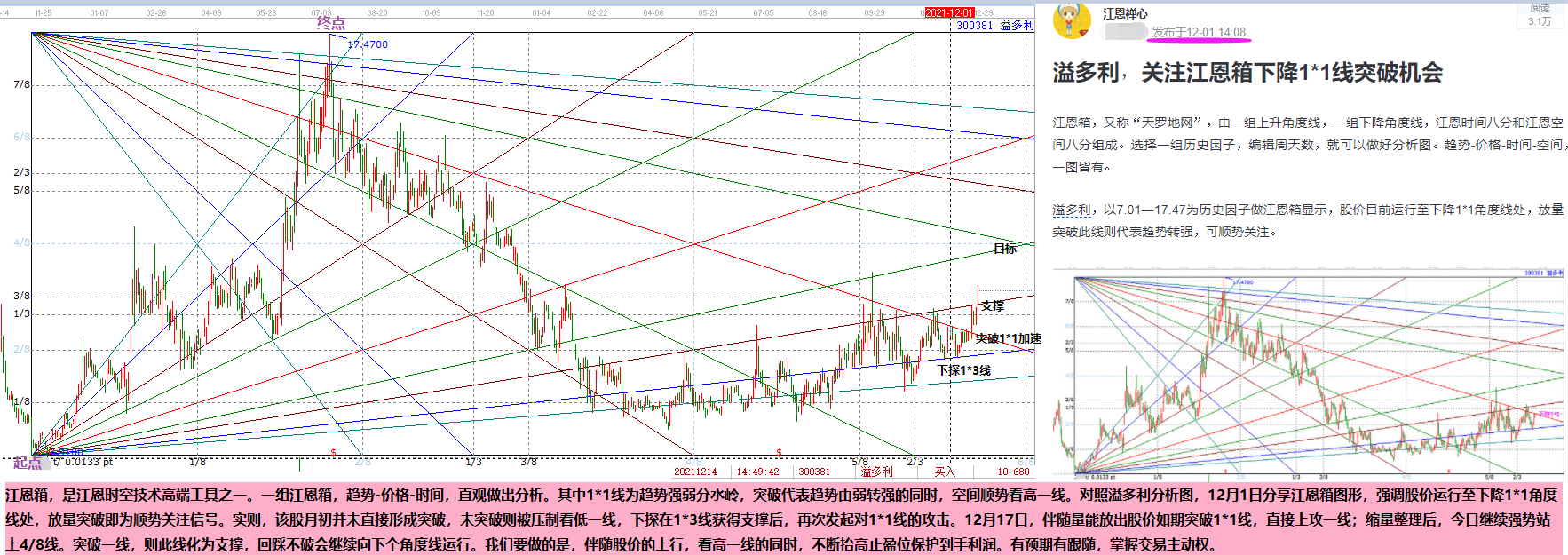Click the 下探1*3线 annotation label

(x=964, y=370)
